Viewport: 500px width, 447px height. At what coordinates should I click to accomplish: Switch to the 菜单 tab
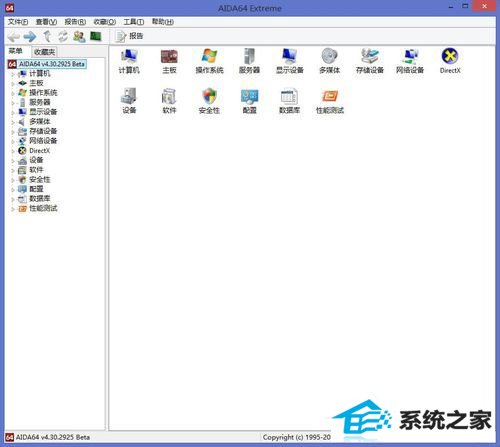[16, 51]
